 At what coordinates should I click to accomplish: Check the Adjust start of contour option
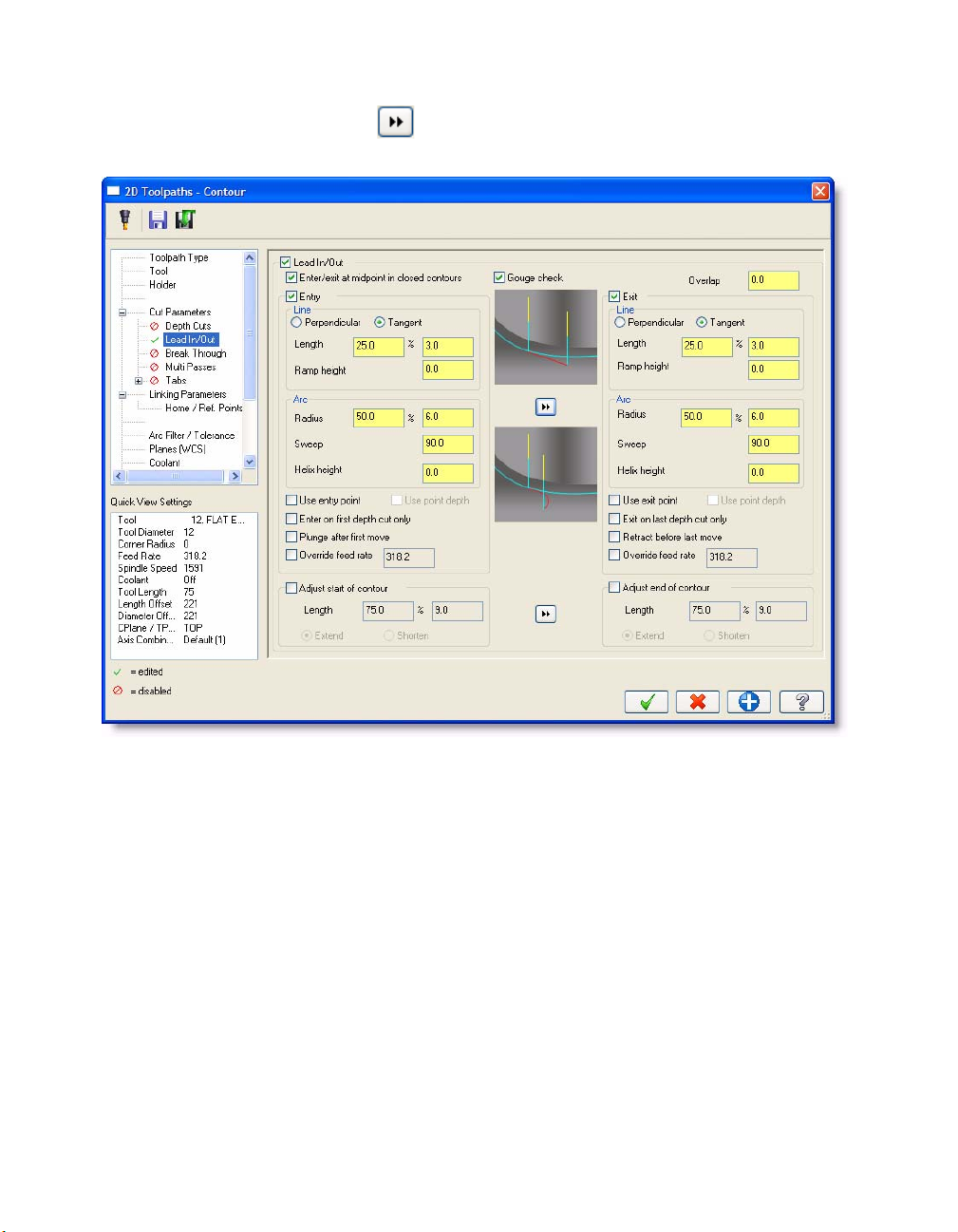coord(292,588)
